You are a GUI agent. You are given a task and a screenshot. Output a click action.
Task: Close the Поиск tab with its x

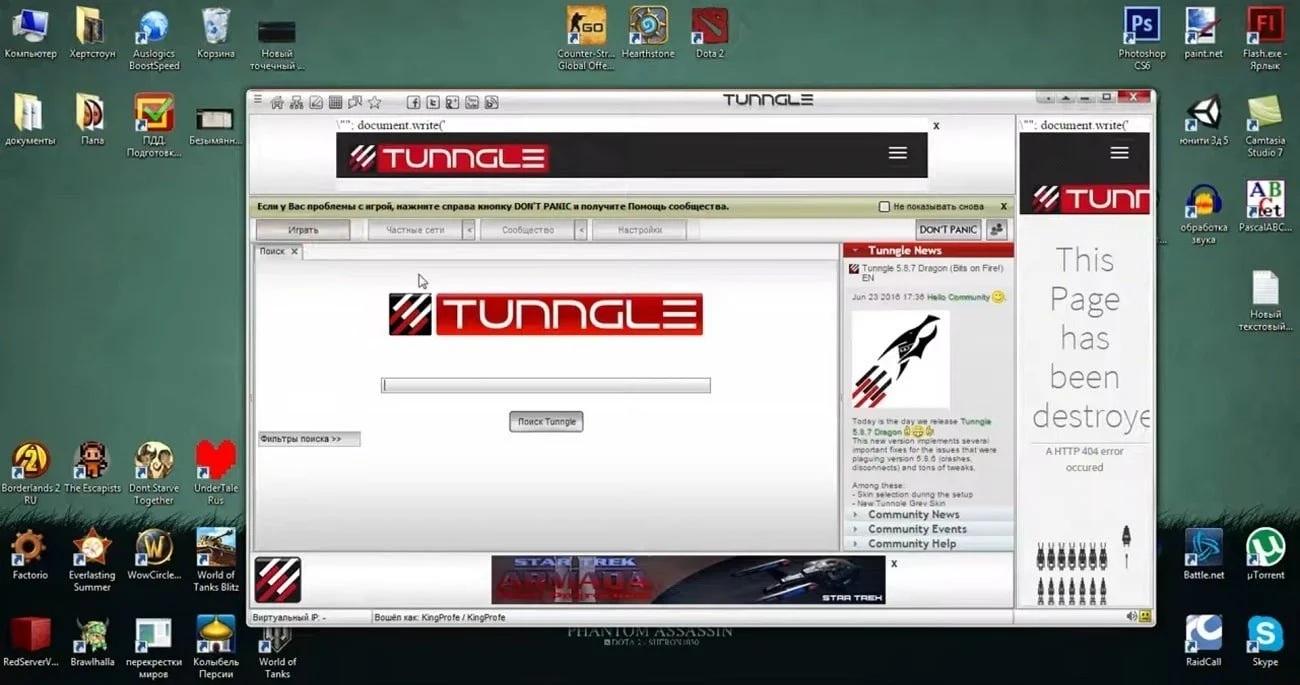pyautogui.click(x=294, y=252)
